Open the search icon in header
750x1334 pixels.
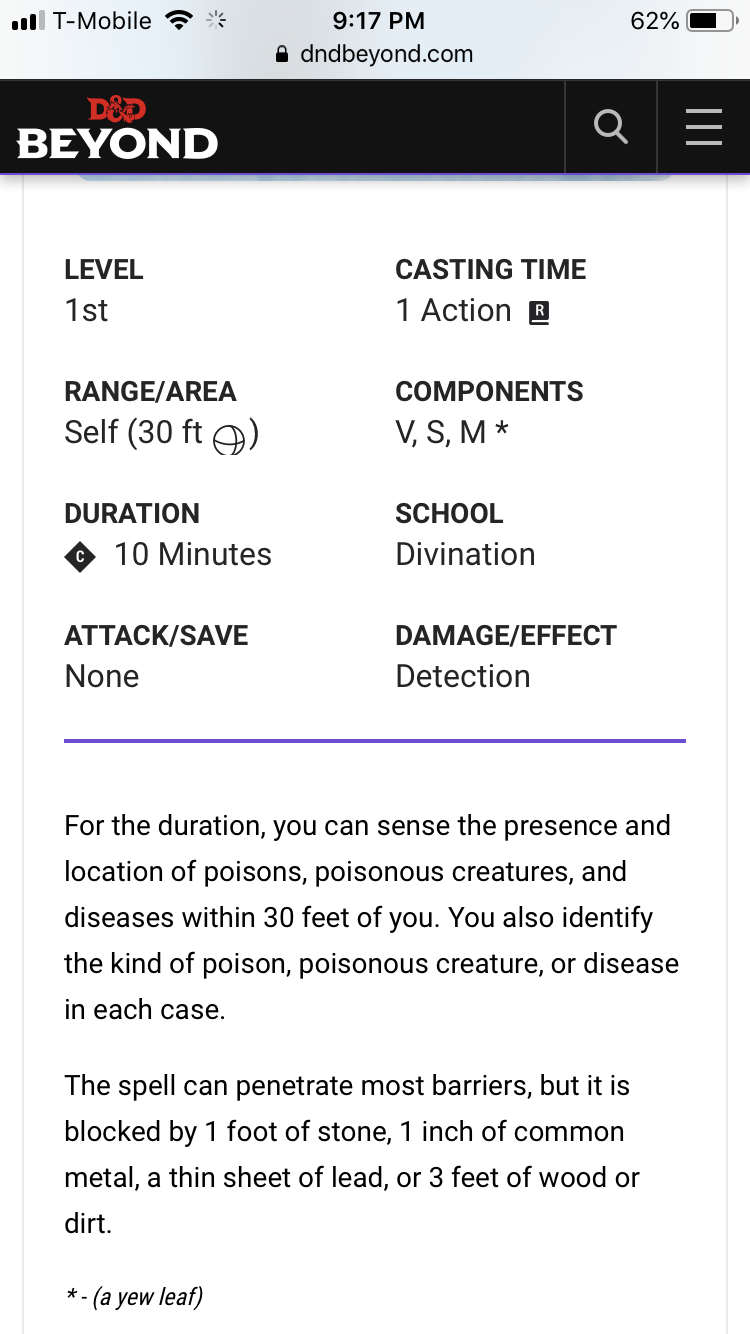click(x=610, y=127)
